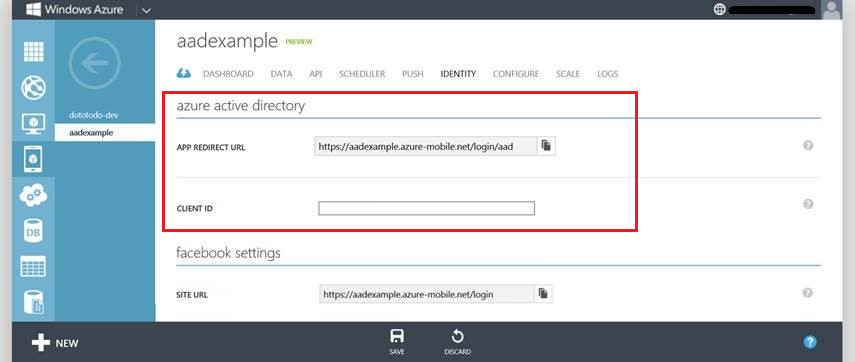Click the facebook settings heading
Screen dimensions: 855x362
click(x=228, y=253)
